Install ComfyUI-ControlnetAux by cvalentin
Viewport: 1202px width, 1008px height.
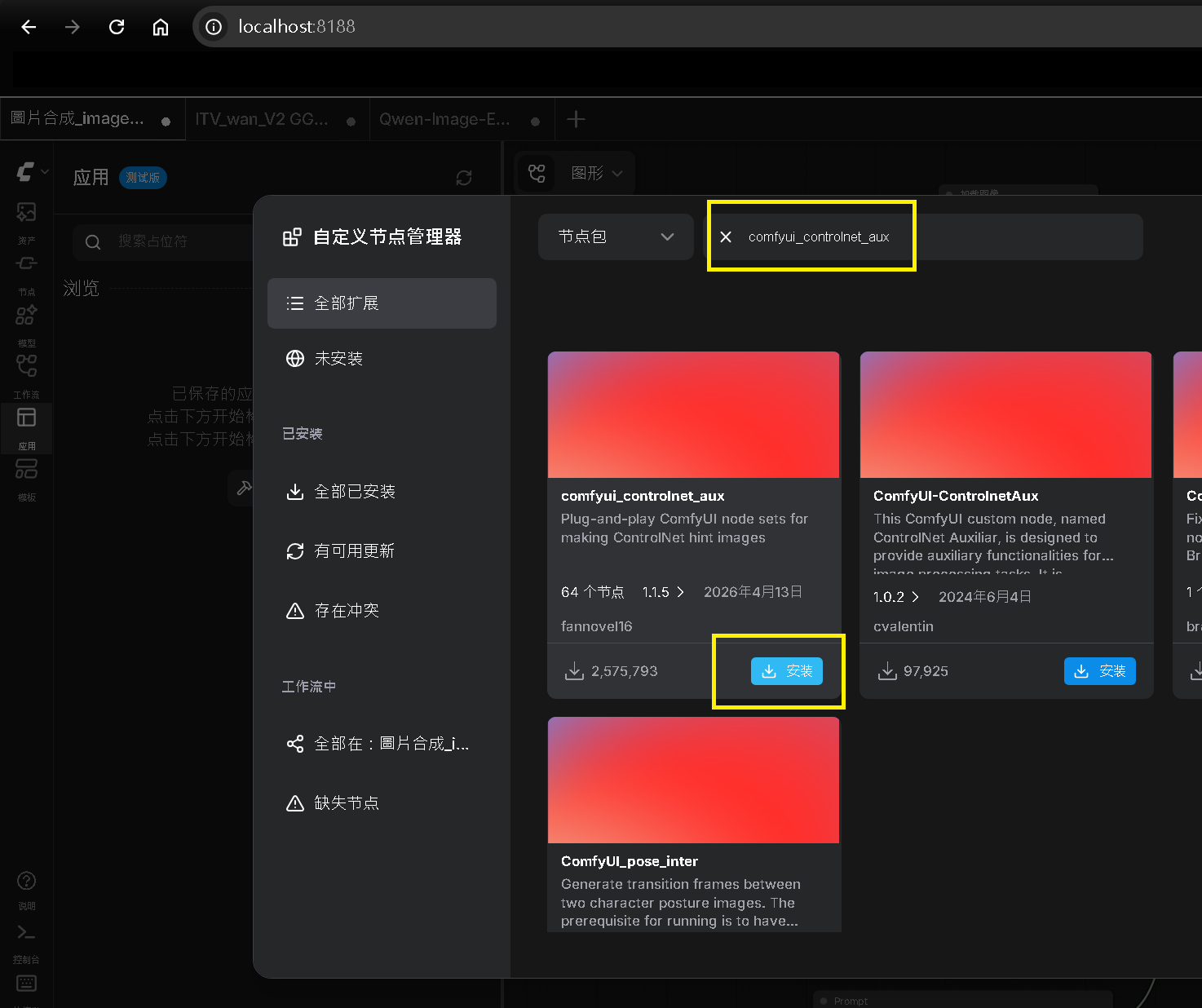1099,671
